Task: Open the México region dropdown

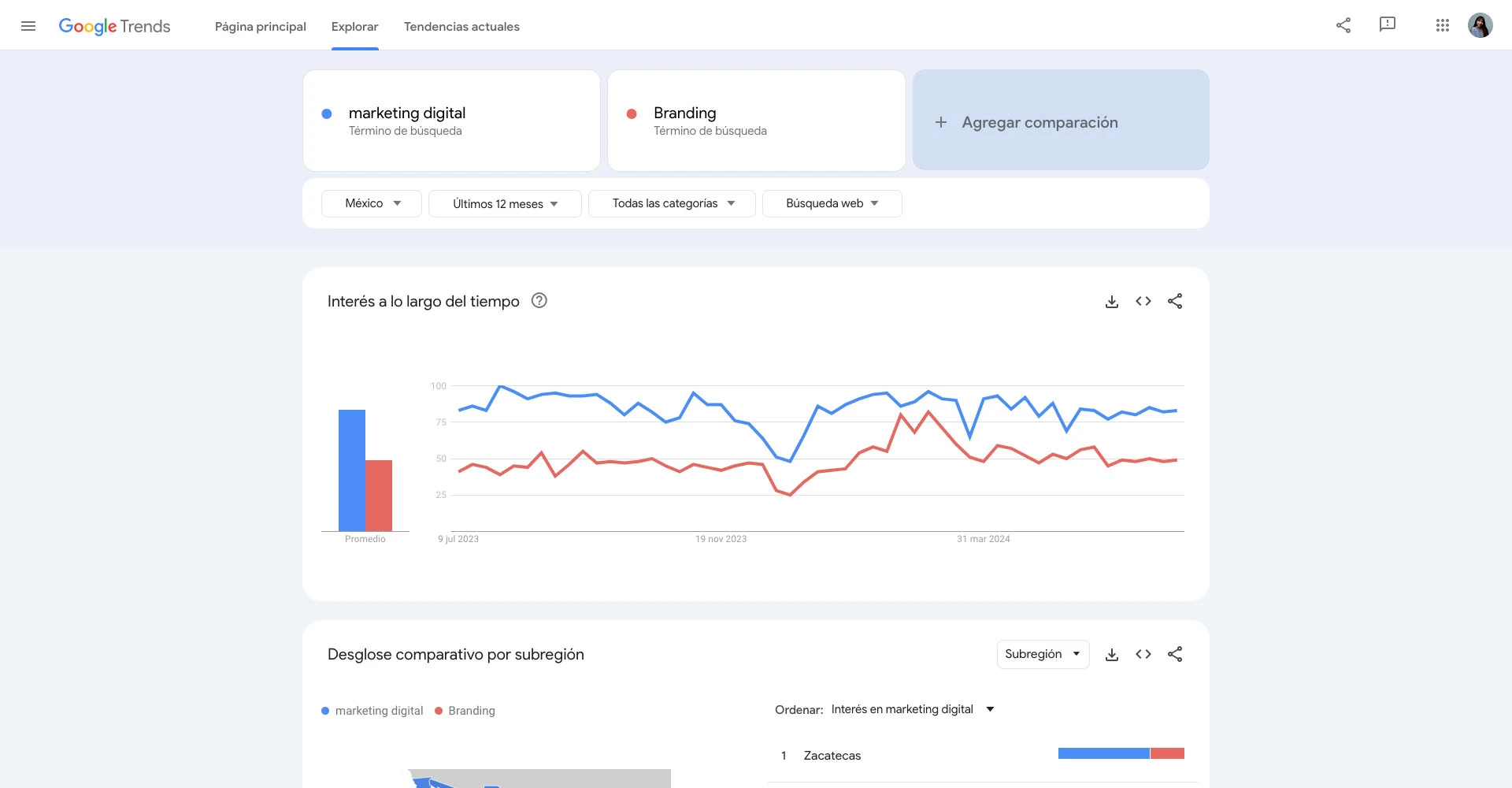Action: [371, 203]
